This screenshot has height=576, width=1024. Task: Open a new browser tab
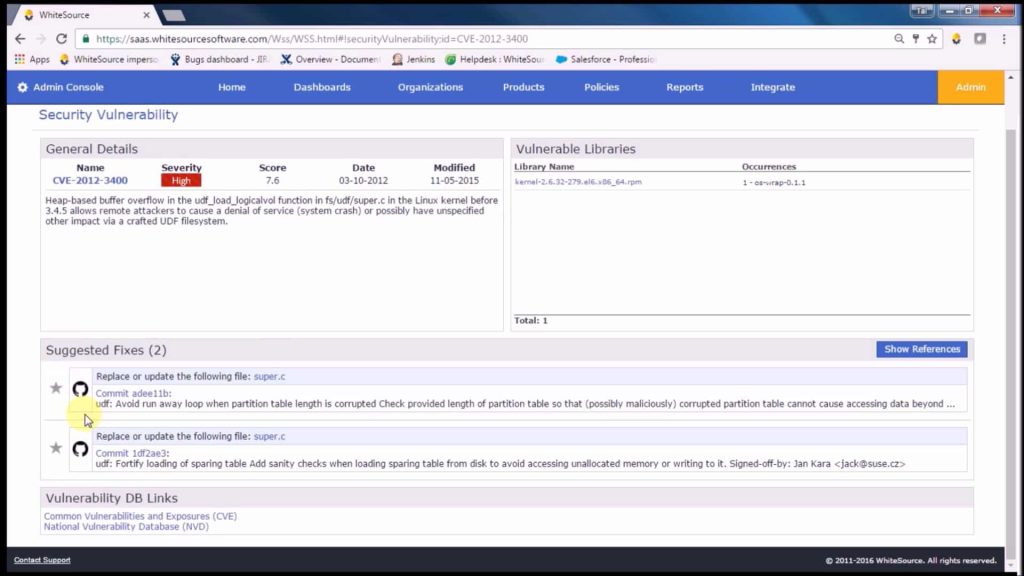pos(174,15)
